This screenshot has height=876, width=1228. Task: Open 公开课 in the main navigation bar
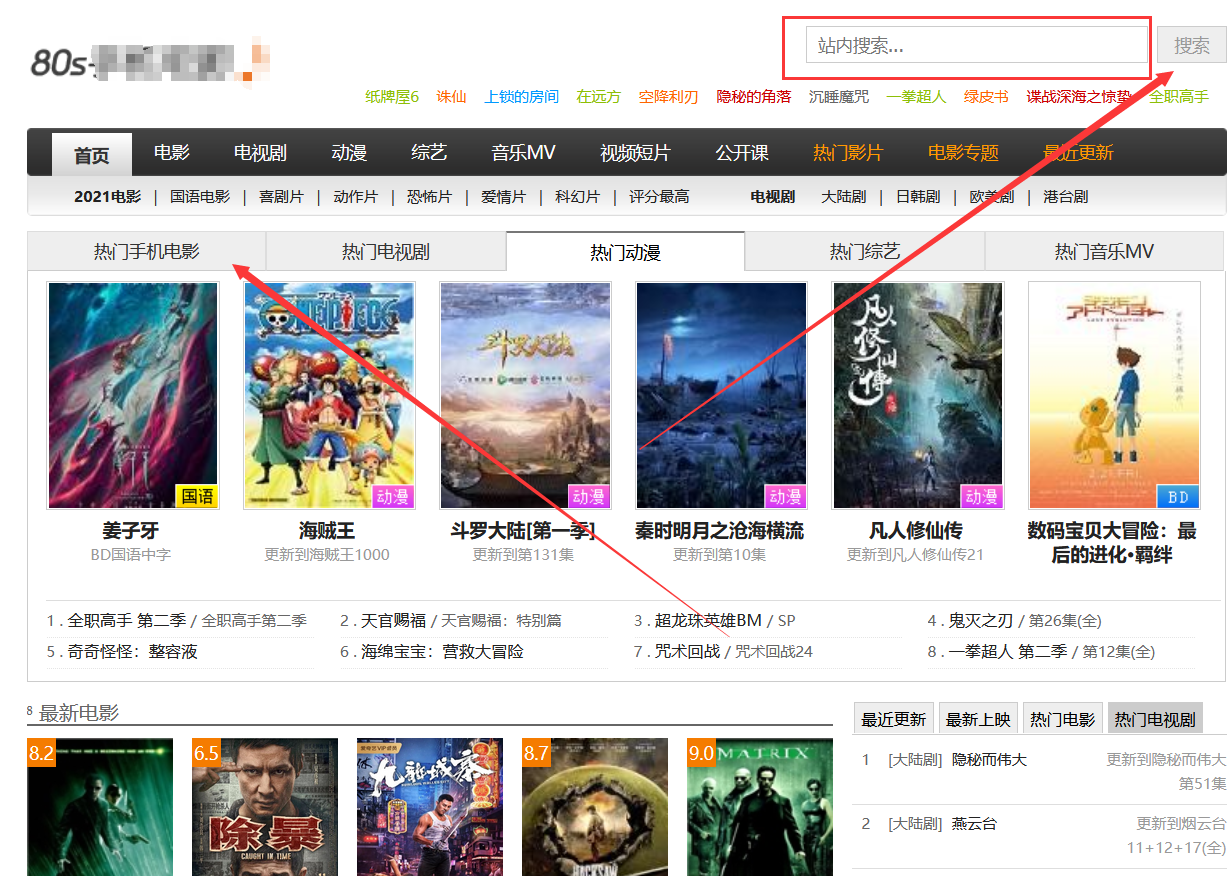pos(742,153)
